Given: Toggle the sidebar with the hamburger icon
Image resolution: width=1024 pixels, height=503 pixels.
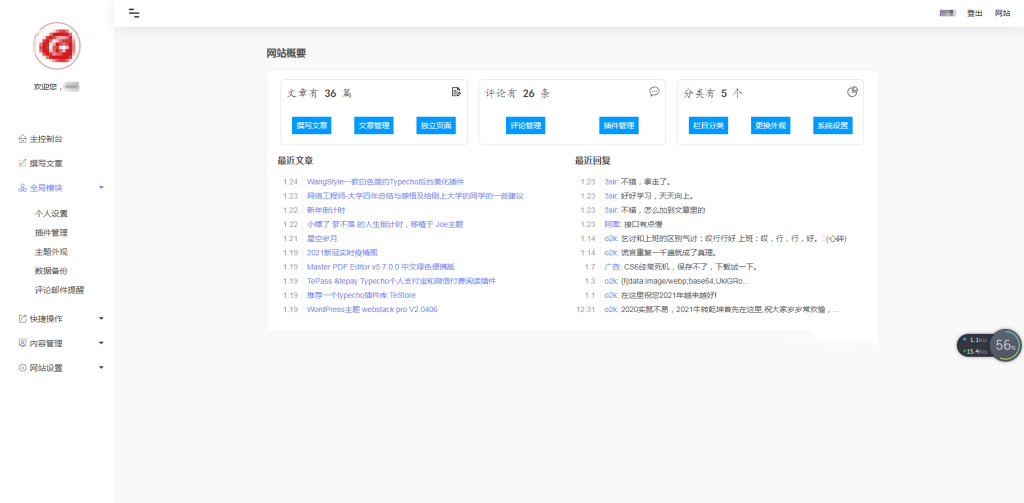Looking at the screenshot, I should tap(134, 13).
